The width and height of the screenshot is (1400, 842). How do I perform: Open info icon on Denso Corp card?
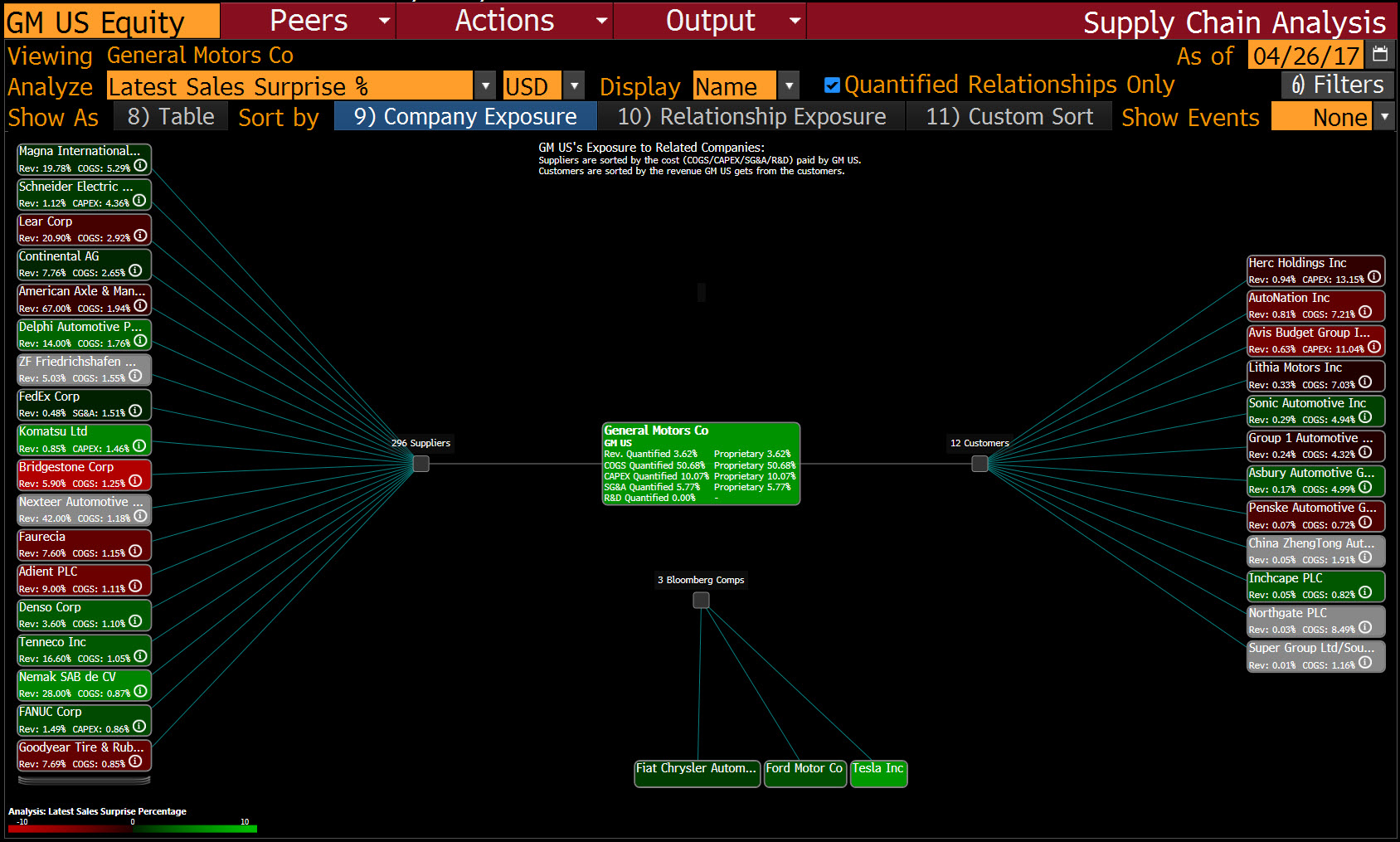click(x=135, y=621)
